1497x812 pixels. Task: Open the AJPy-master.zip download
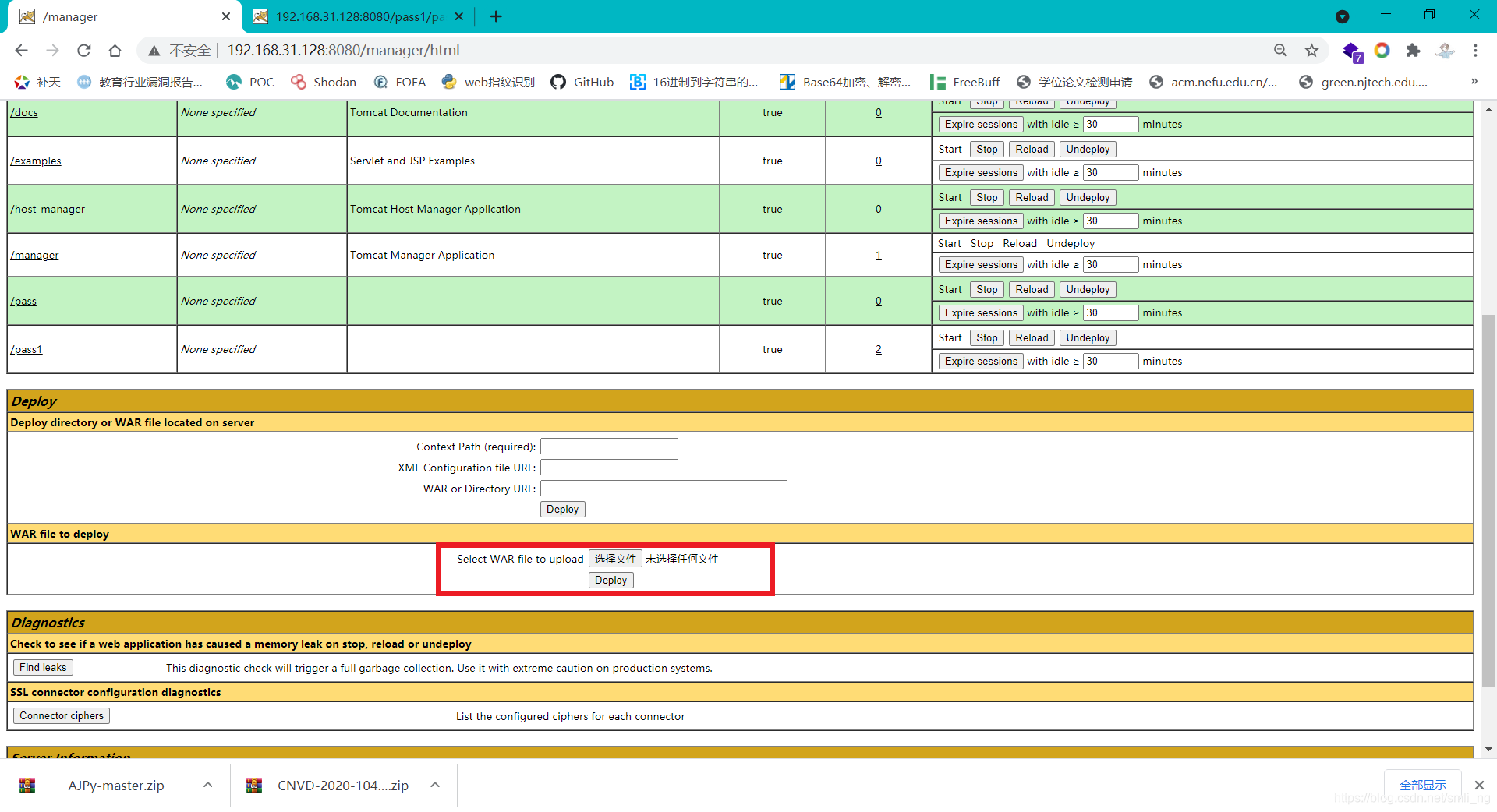(x=115, y=785)
